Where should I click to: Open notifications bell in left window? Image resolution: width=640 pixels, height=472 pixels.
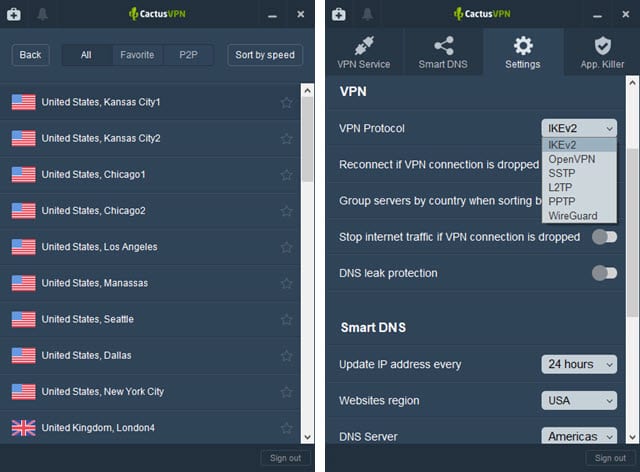[43, 15]
